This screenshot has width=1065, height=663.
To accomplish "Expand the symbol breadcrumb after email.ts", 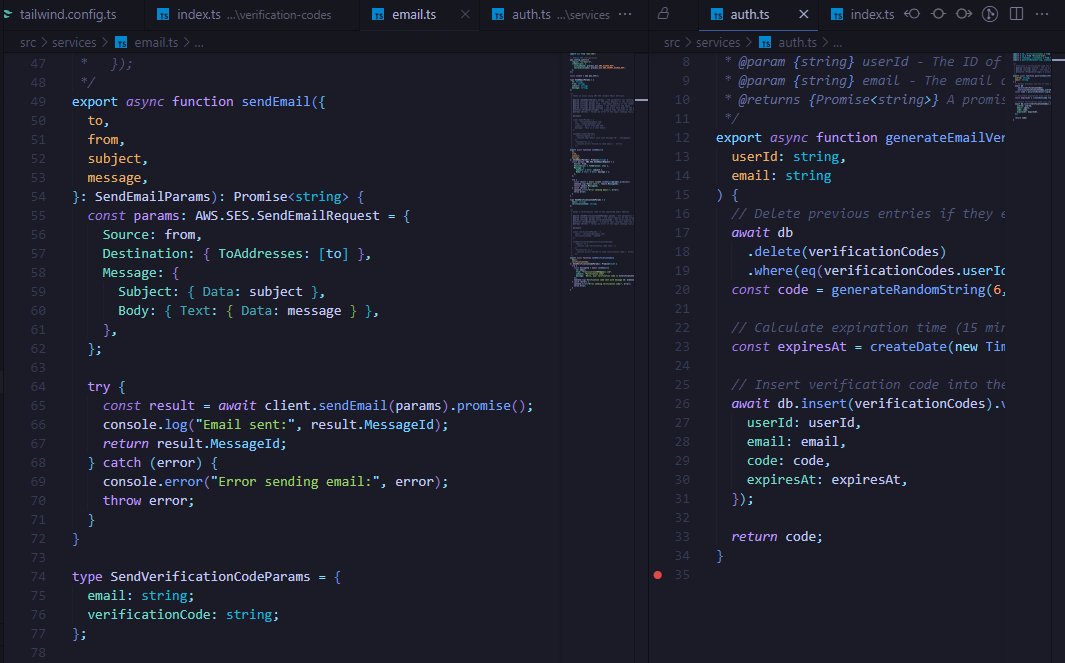I will tap(198, 42).
